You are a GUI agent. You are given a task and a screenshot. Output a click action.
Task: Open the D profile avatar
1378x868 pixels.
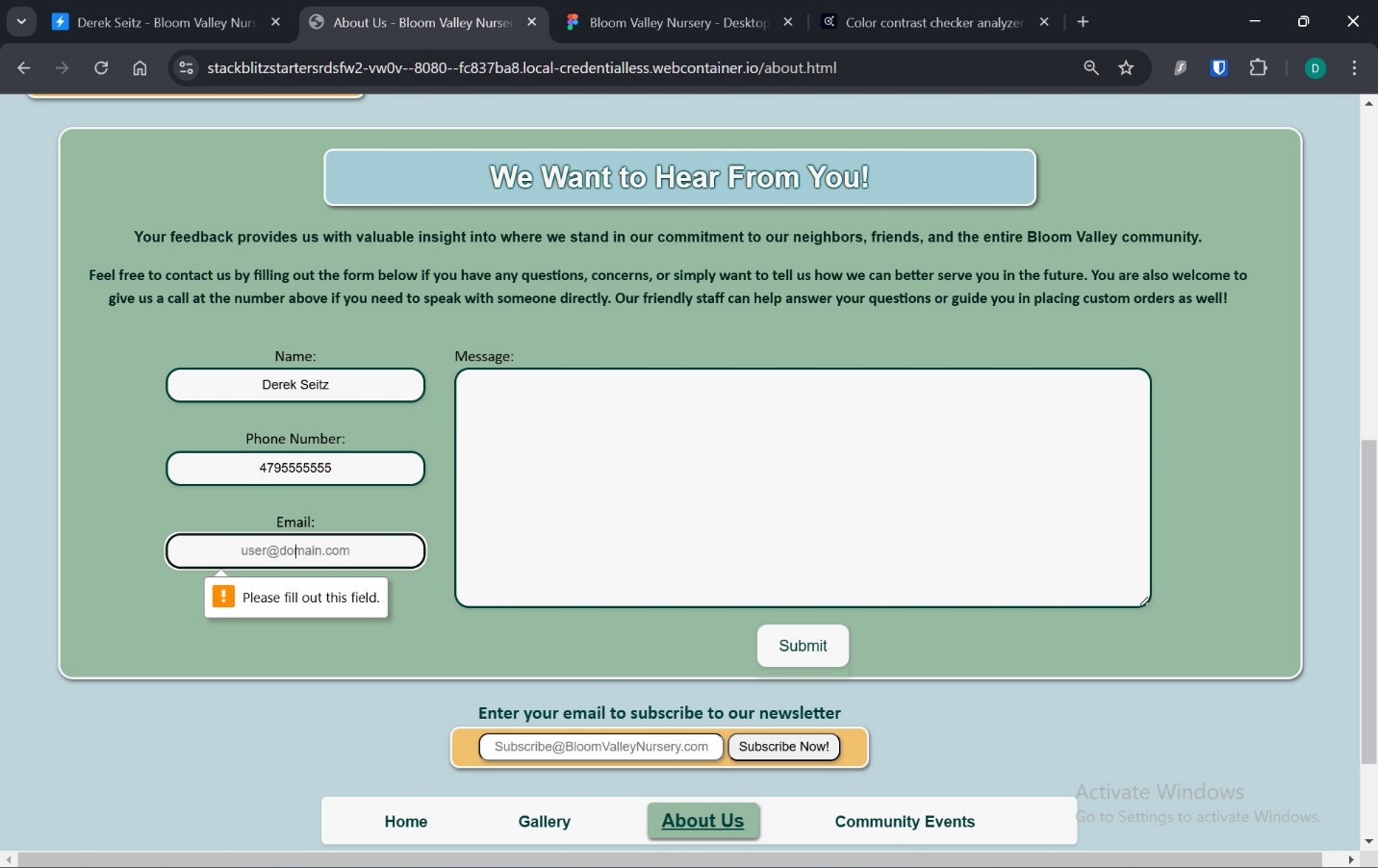click(x=1316, y=68)
